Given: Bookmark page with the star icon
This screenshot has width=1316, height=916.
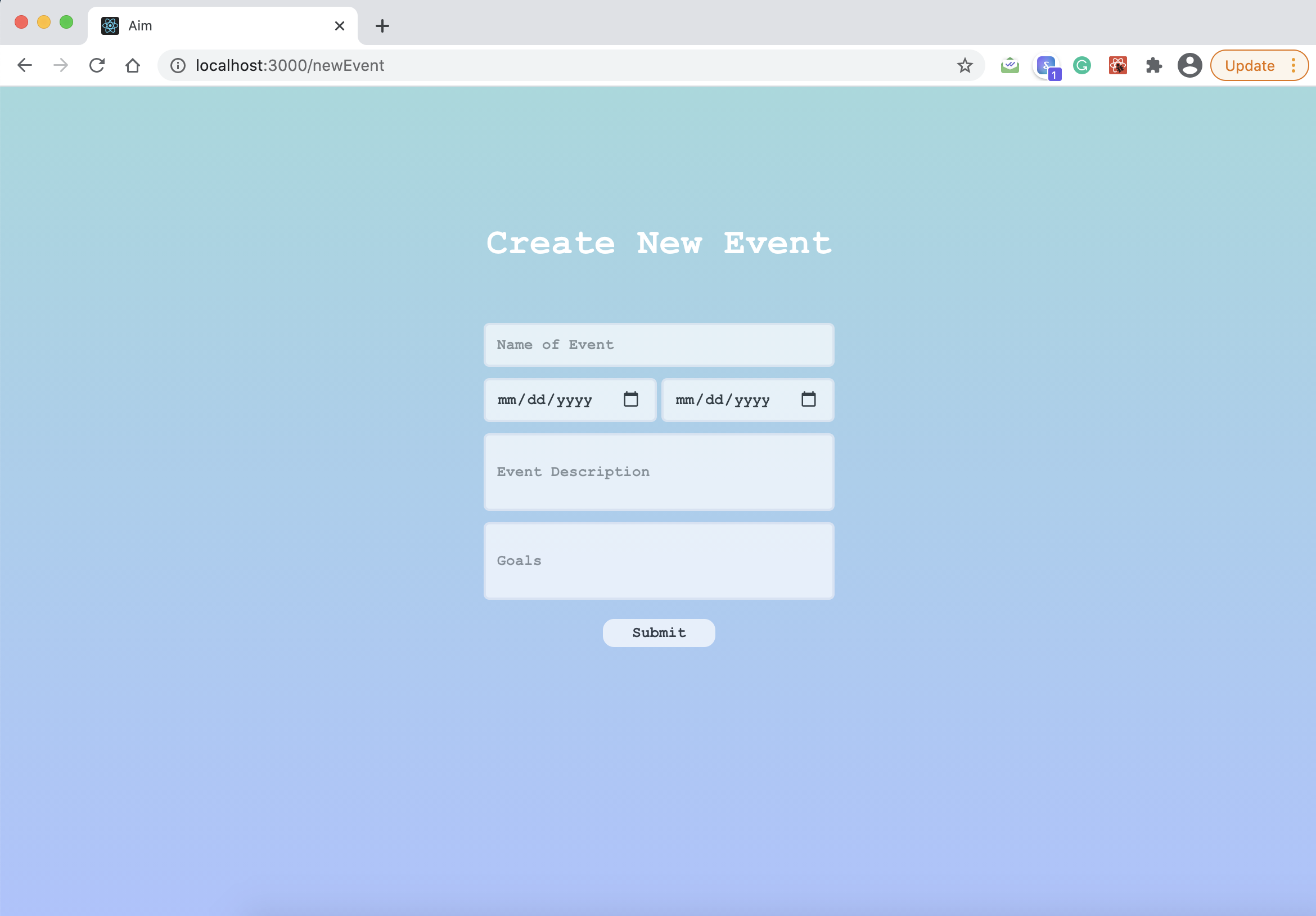Looking at the screenshot, I should coord(965,65).
